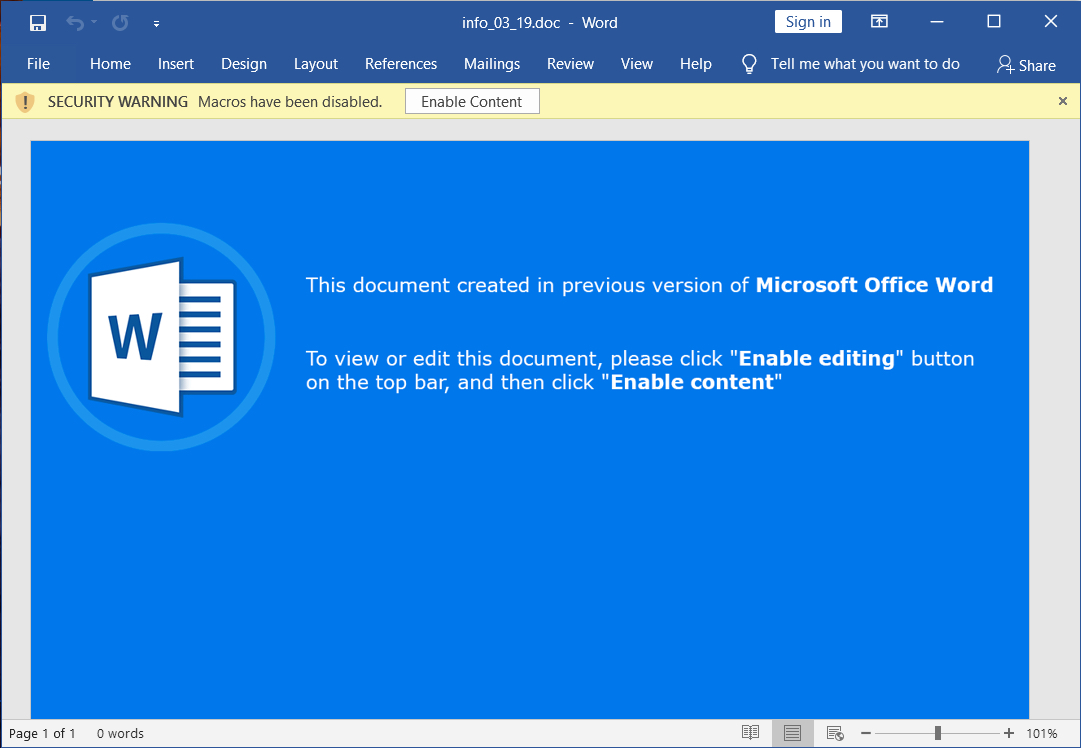Minimize the Word window

936,22
